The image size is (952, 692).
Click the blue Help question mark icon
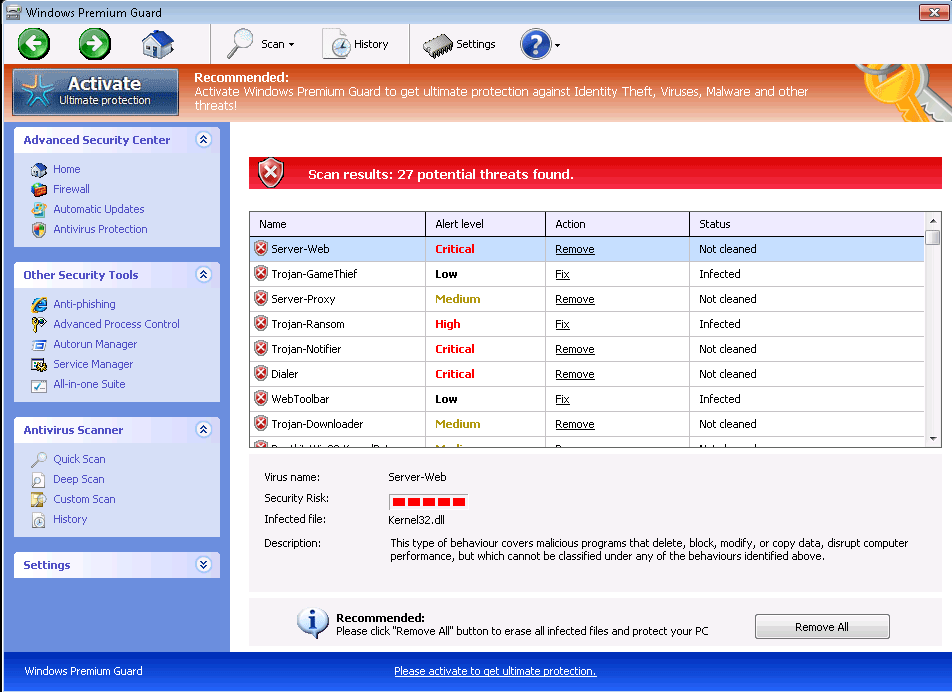tap(535, 44)
